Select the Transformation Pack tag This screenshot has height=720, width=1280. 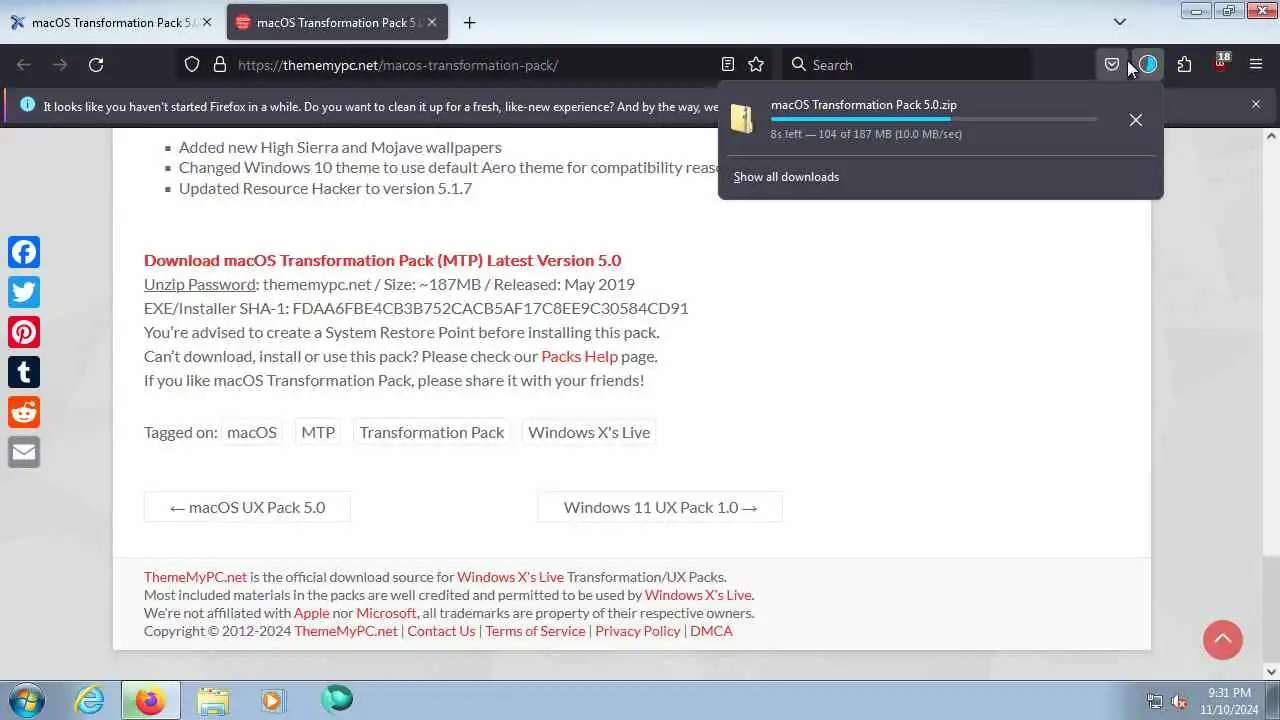pyautogui.click(x=432, y=432)
